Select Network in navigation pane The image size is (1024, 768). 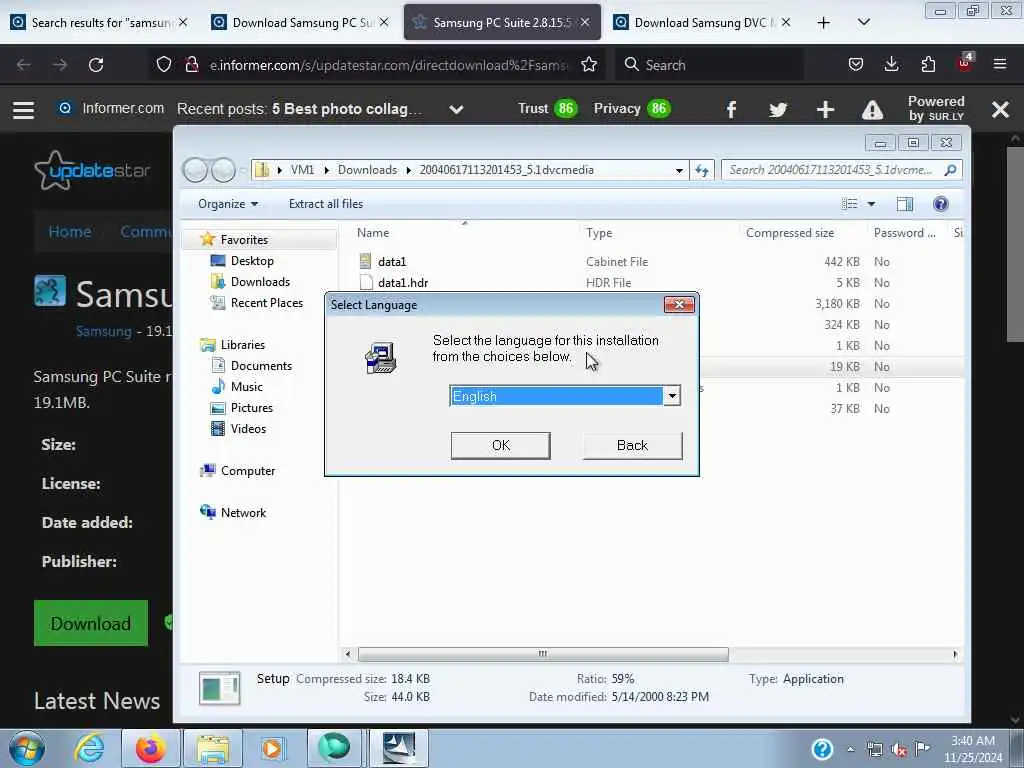pyautogui.click(x=243, y=513)
